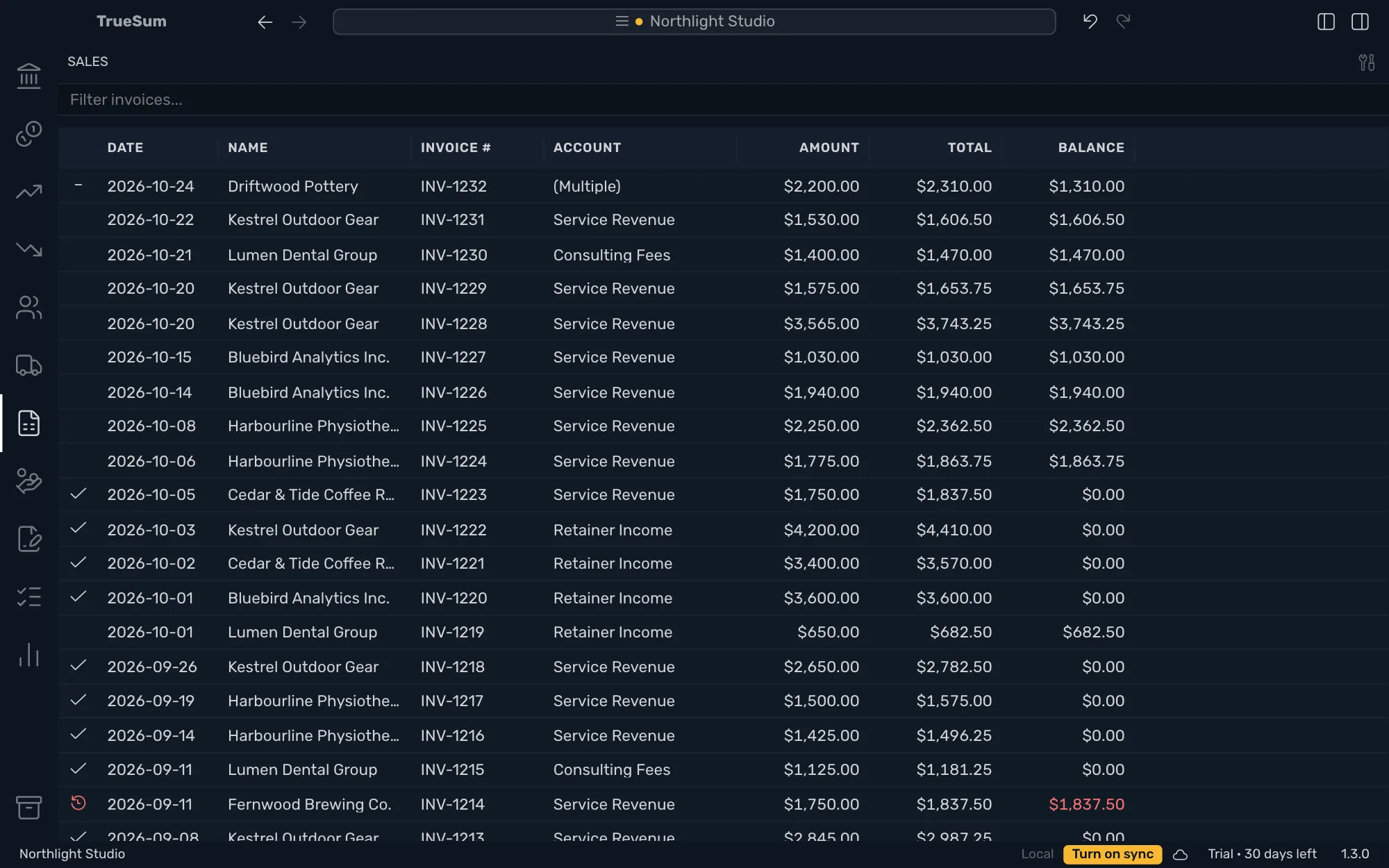1389x868 pixels.
Task: Click Northlight Studio in the status bar
Action: (72, 854)
